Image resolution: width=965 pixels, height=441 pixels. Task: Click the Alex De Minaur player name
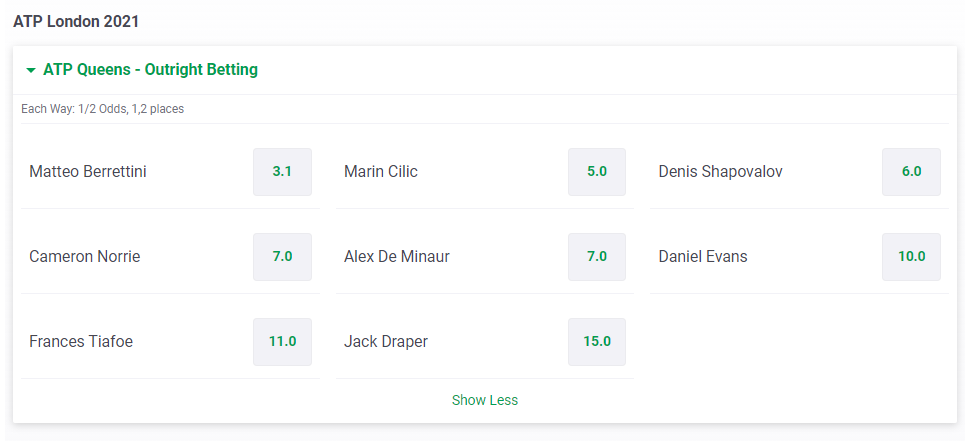(x=397, y=256)
